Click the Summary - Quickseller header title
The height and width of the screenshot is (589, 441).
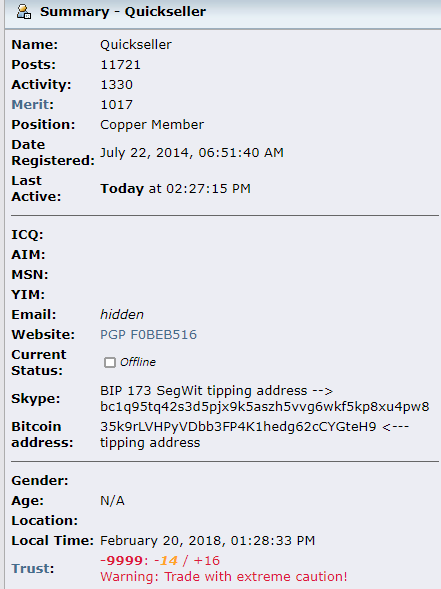[x=123, y=12]
